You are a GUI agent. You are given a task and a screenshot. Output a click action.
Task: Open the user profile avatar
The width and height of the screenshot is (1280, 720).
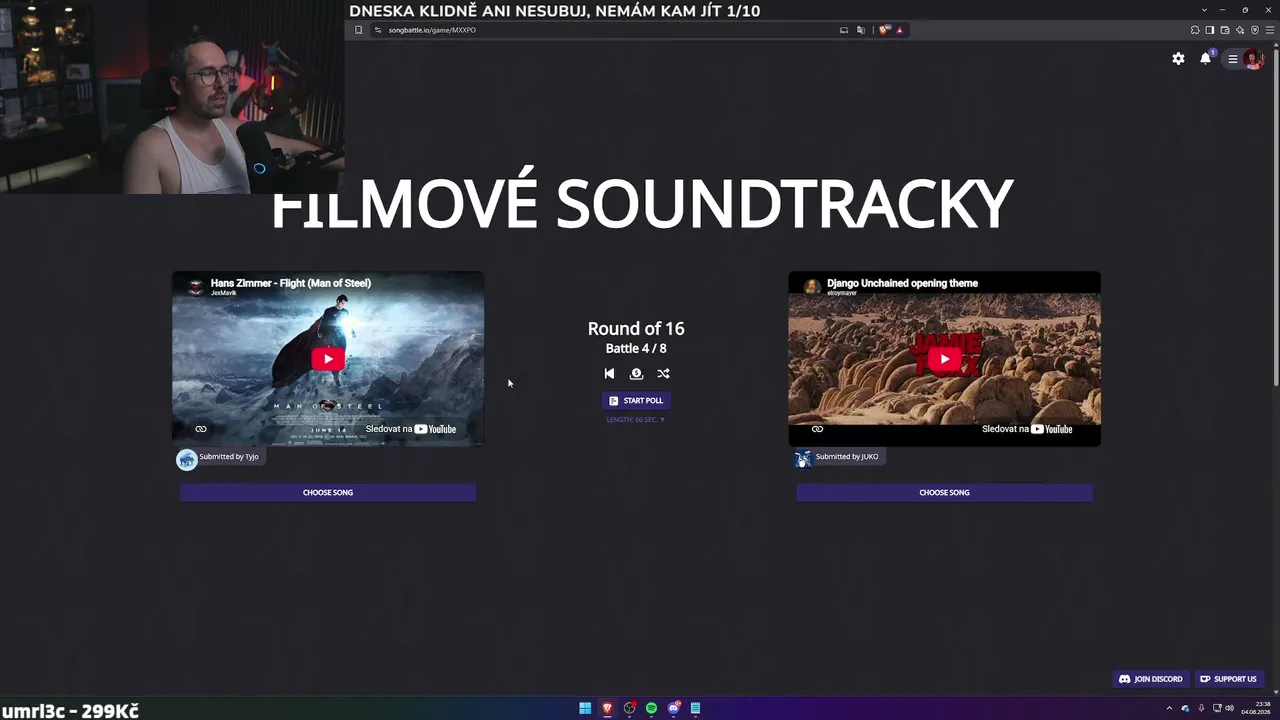pyautogui.click(x=1253, y=59)
